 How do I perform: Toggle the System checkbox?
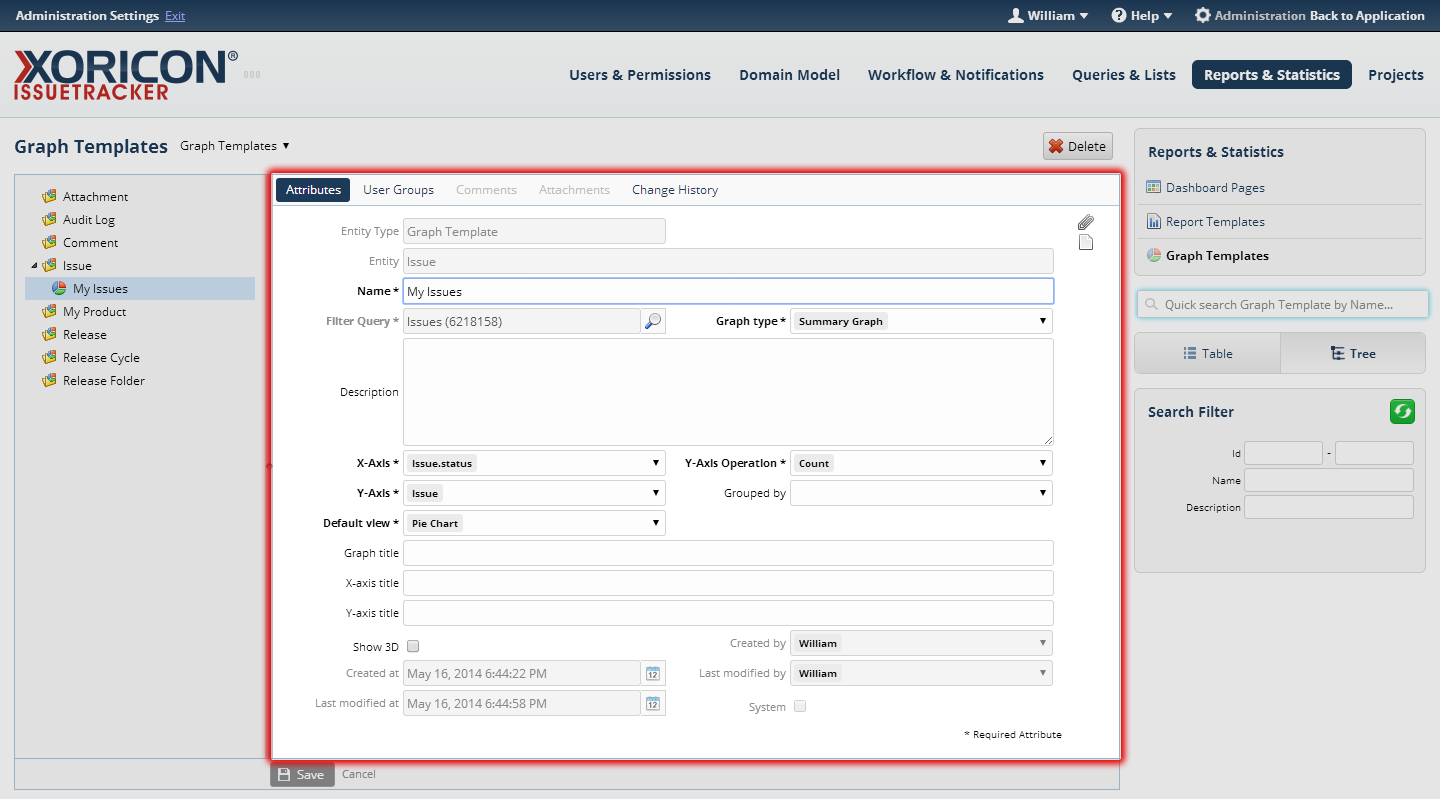[x=800, y=706]
